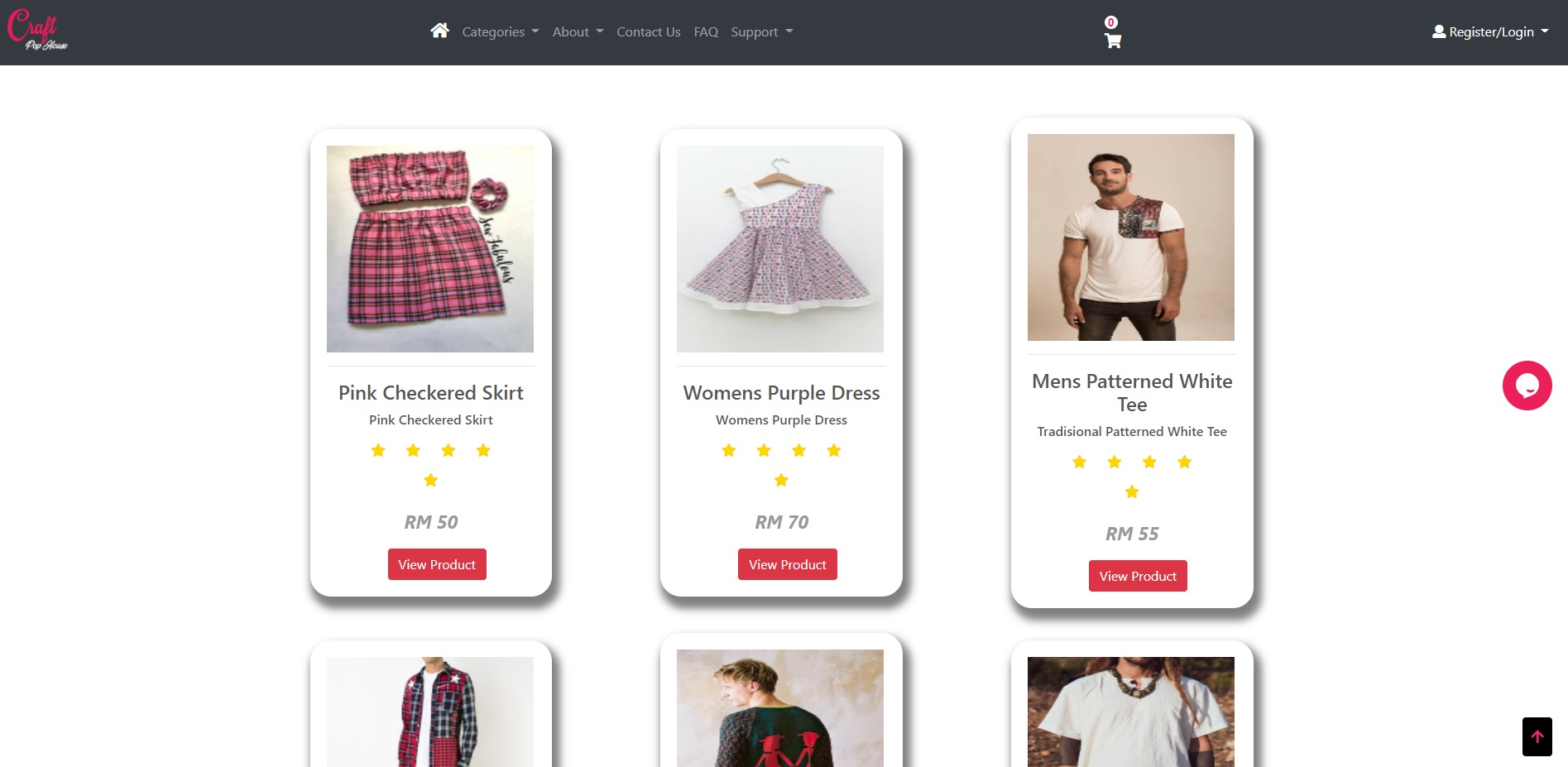
Task: Click the Mens Patterned White Tee photo
Action: point(1131,237)
